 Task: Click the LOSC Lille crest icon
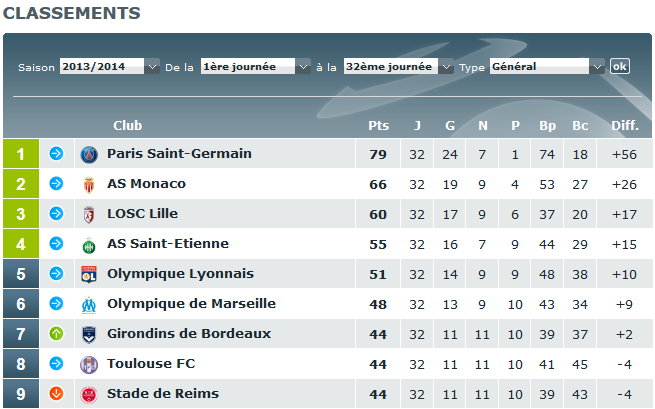[90, 214]
